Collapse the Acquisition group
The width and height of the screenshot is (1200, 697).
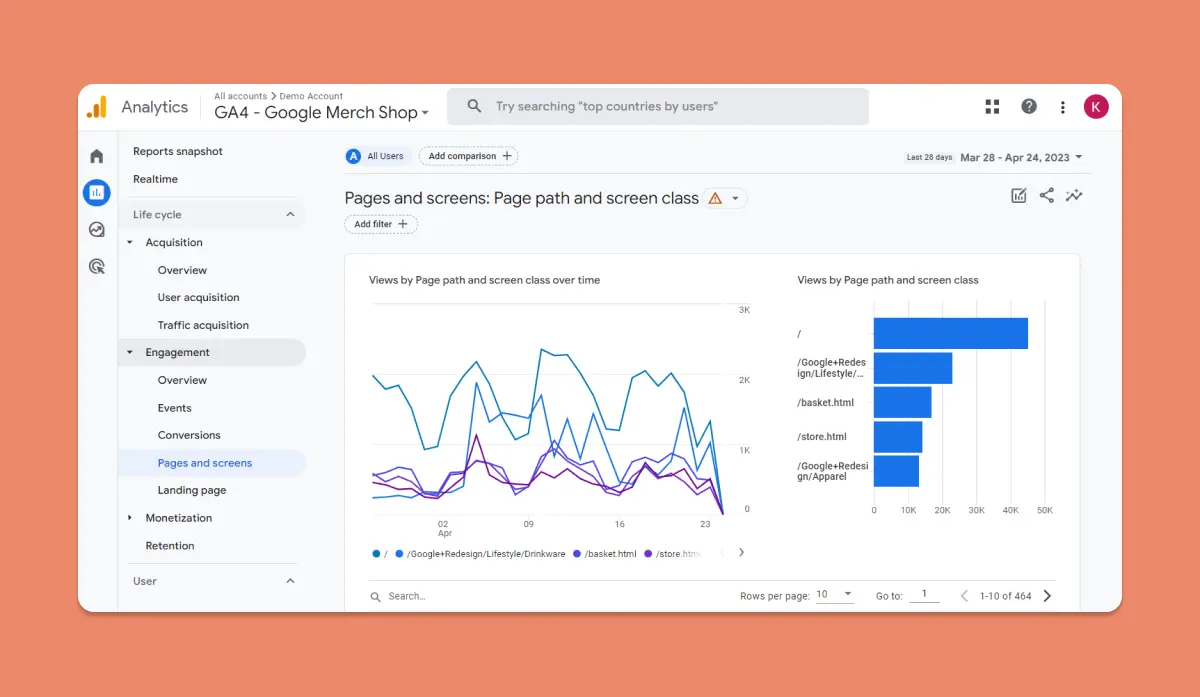coord(130,243)
